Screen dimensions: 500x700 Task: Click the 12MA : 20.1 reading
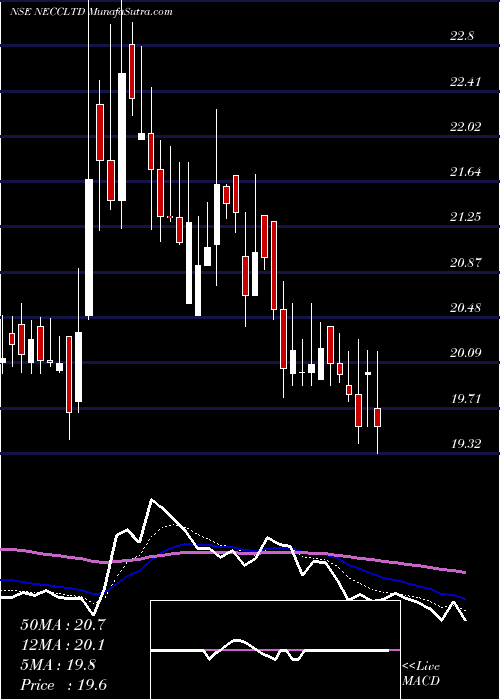[63, 645]
